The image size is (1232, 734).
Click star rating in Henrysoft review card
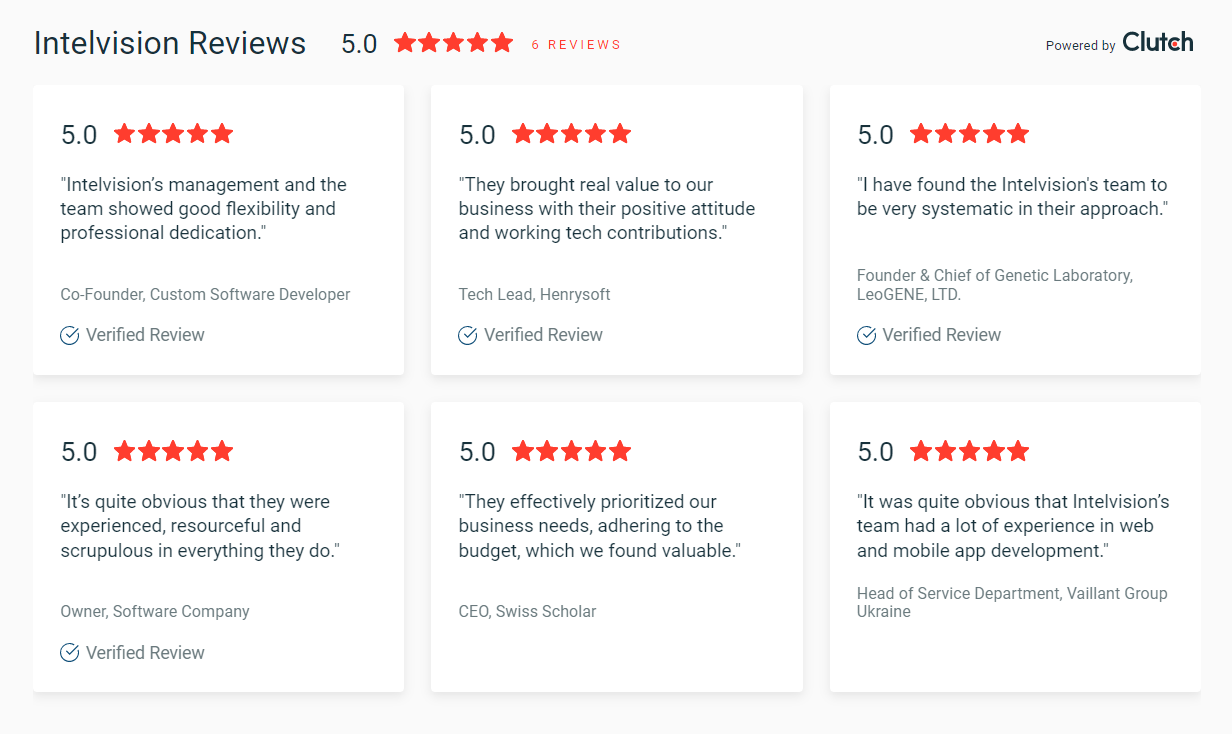tap(572, 134)
